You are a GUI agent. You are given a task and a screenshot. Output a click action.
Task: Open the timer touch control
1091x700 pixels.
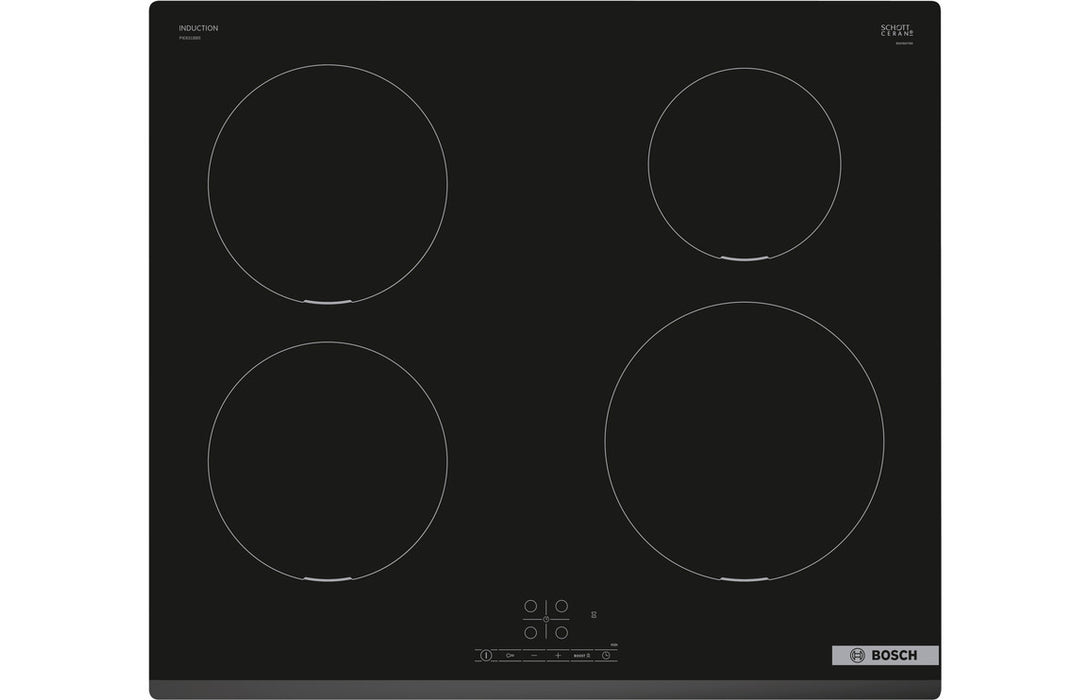[606, 655]
